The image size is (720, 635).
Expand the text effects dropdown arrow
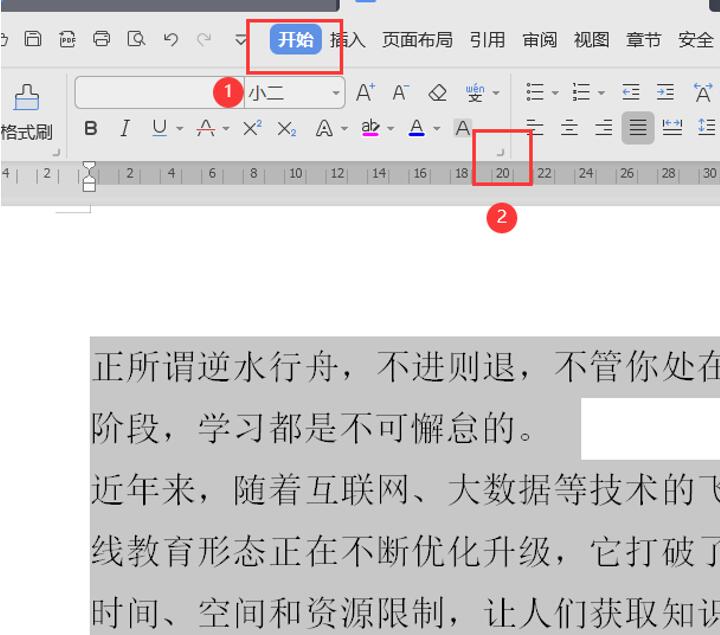(344, 129)
